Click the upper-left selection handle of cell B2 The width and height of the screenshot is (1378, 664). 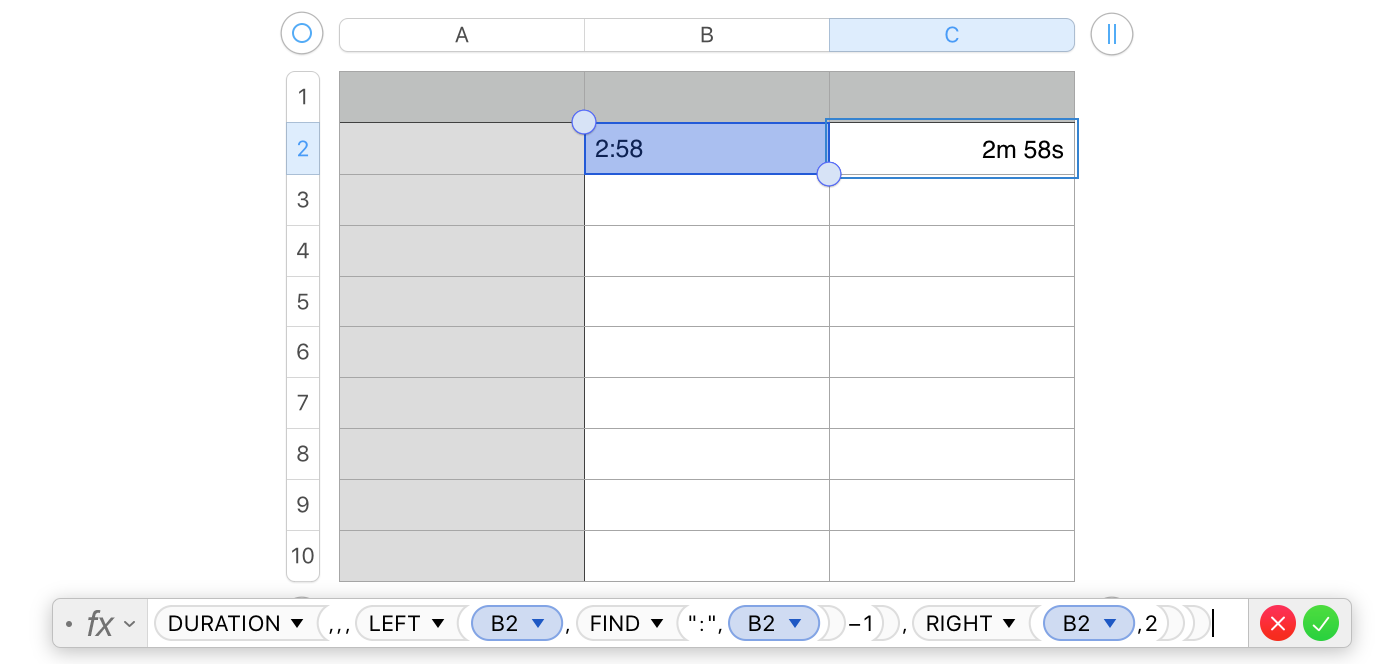[584, 122]
